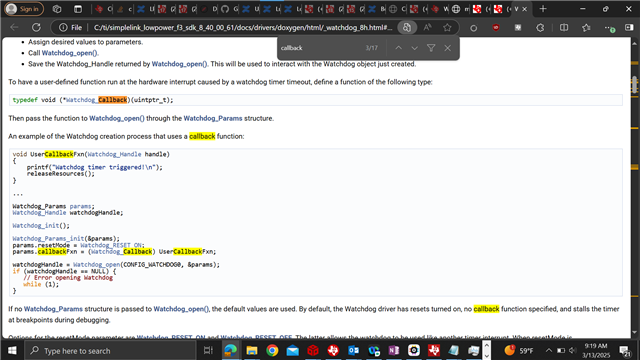
Task: Open Outlook from taskbar
Action: [353, 350]
